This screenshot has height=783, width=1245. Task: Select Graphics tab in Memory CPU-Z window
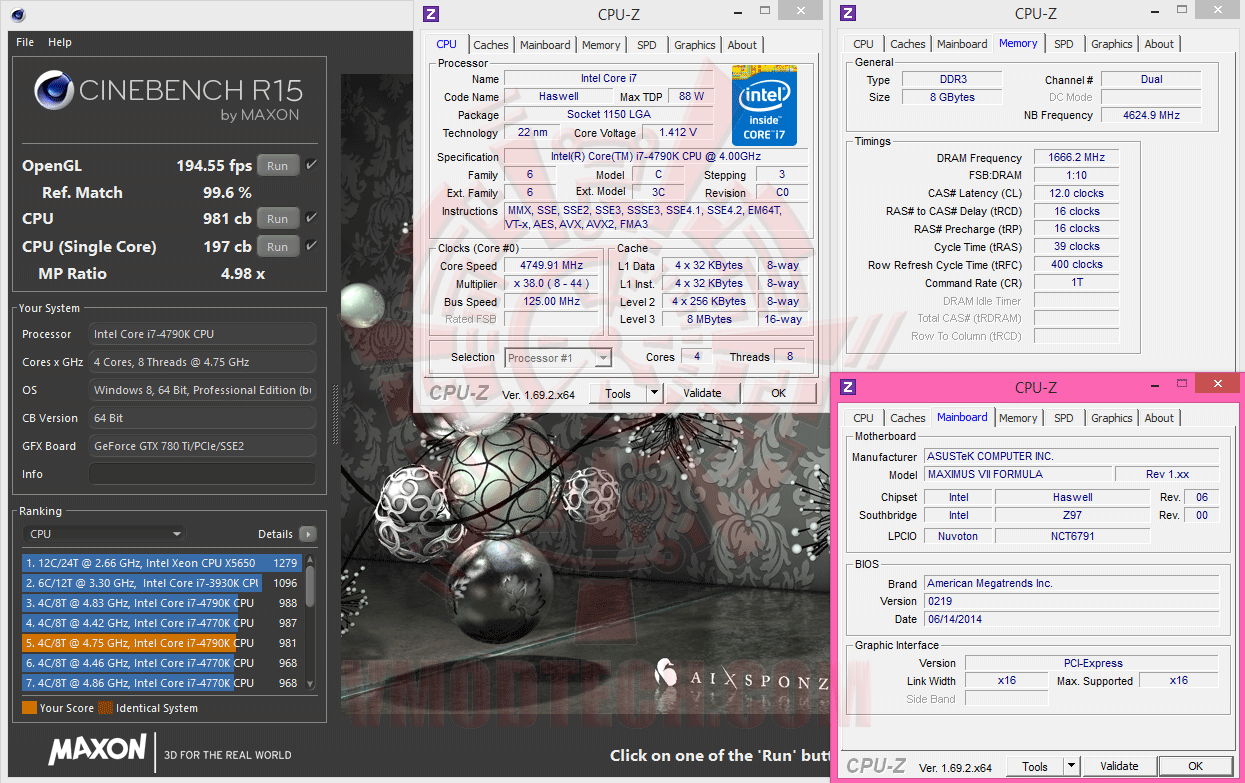coord(1111,44)
